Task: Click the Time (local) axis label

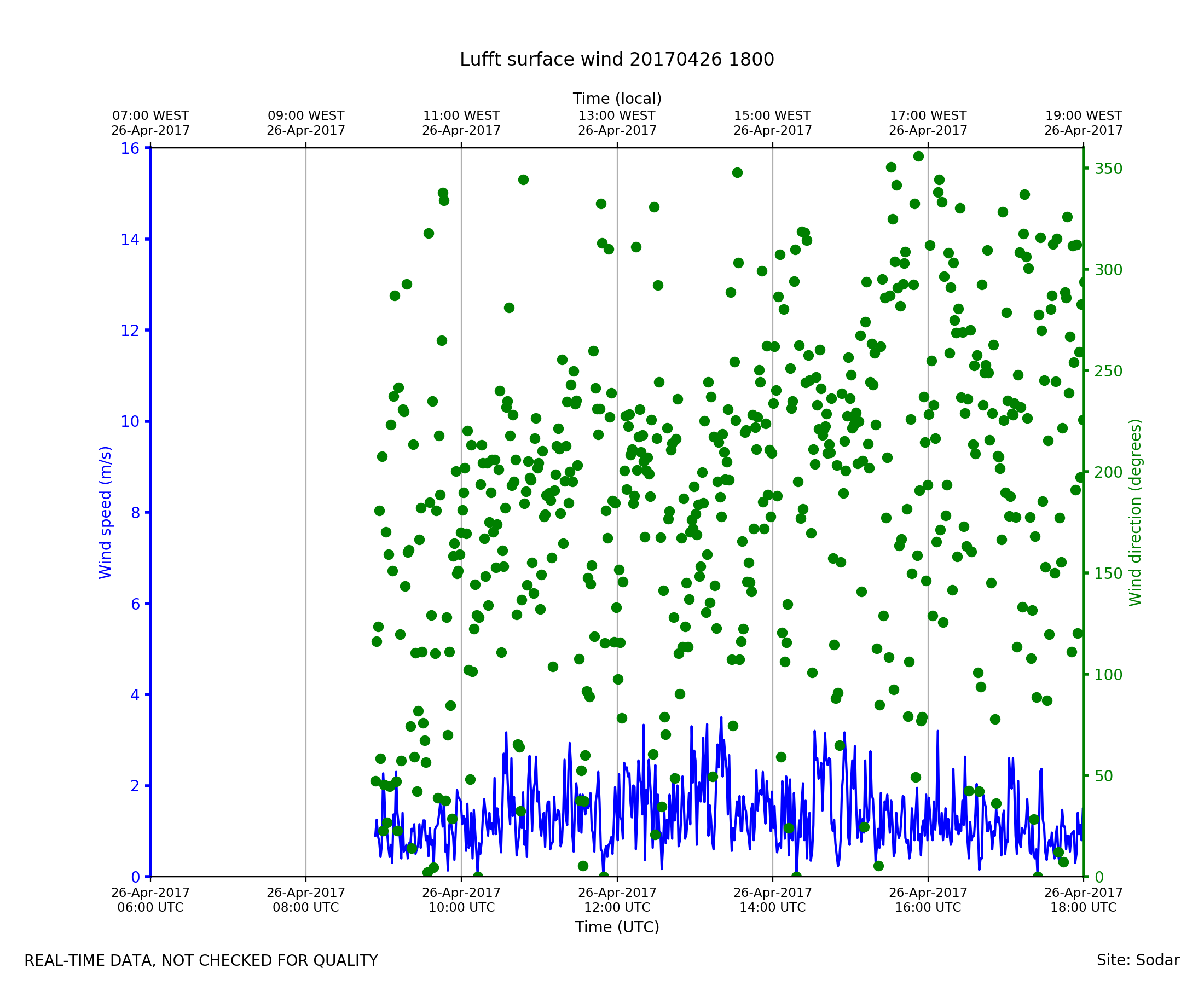Action: pos(617,99)
